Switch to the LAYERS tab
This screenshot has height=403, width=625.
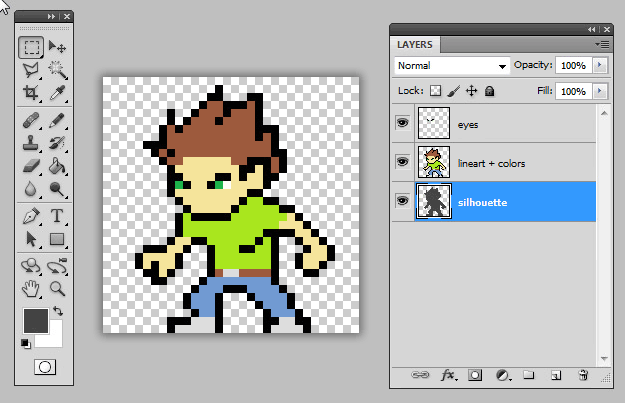point(415,45)
